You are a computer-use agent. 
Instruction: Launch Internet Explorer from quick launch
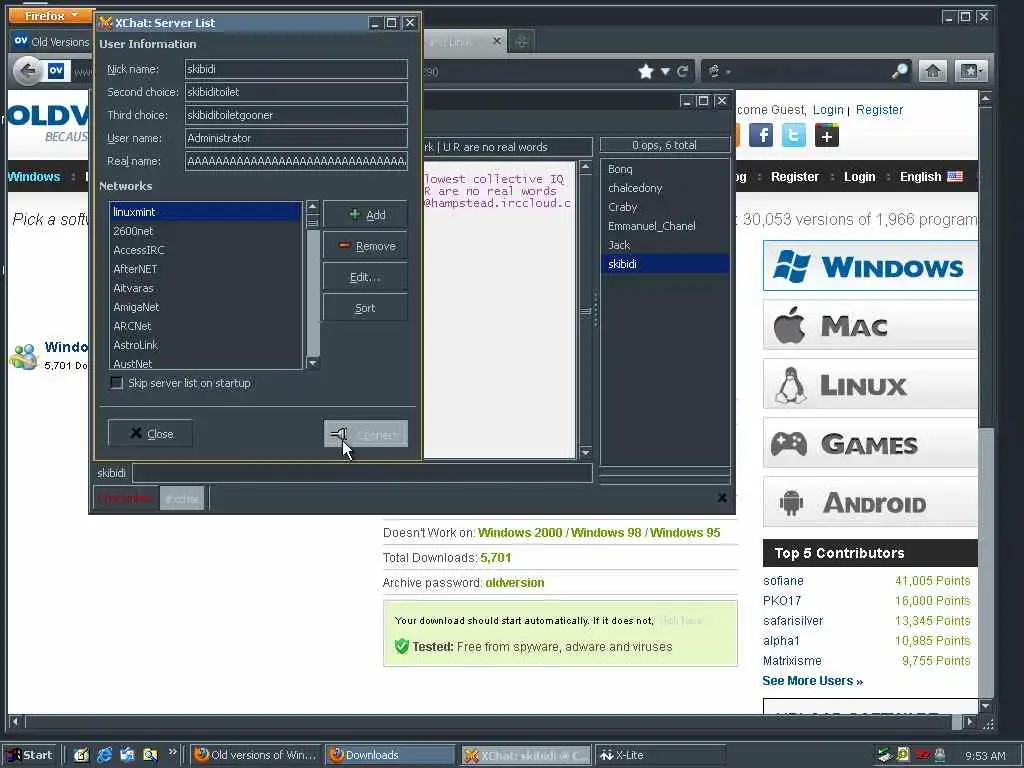(104, 755)
